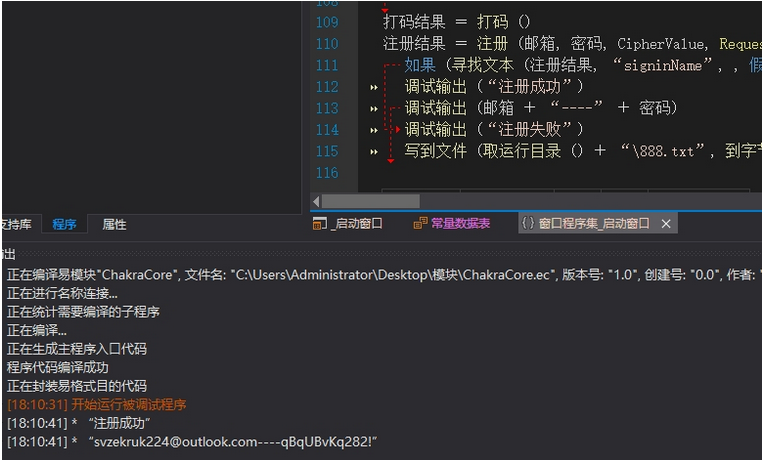Click the marker arrow beside line 112
The image size is (769, 460).
[x=374, y=88]
